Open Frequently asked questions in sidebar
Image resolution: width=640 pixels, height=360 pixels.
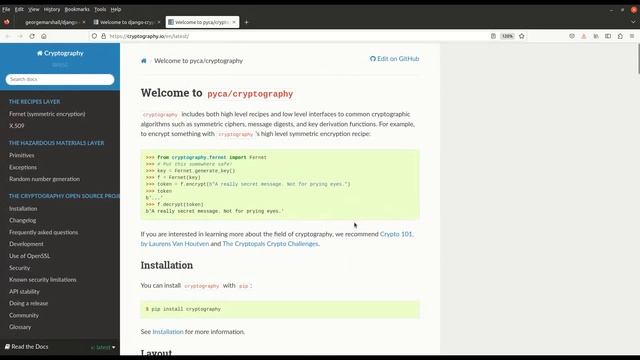click(44, 232)
